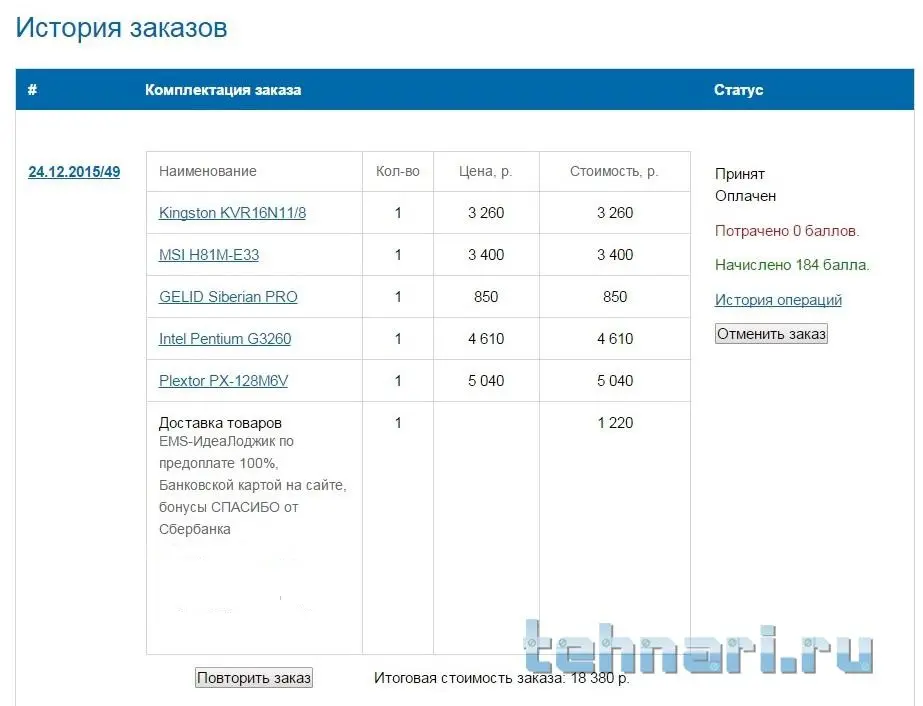This screenshot has width=923, height=706.
Task: Select the Банковской картой на сайте text
Action: tap(253, 485)
